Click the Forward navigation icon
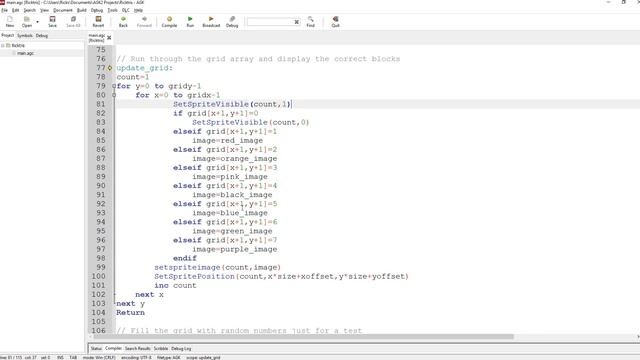Image resolution: width=640 pixels, height=360 pixels. point(144,21)
